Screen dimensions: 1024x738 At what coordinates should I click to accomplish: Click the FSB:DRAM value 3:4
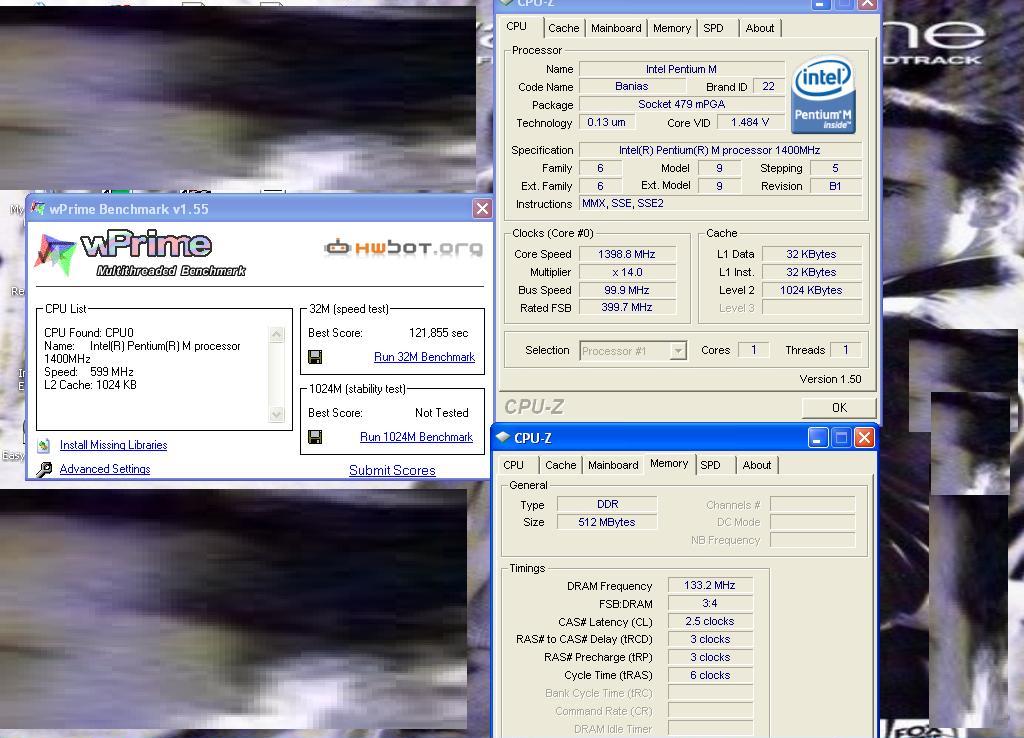click(x=710, y=603)
